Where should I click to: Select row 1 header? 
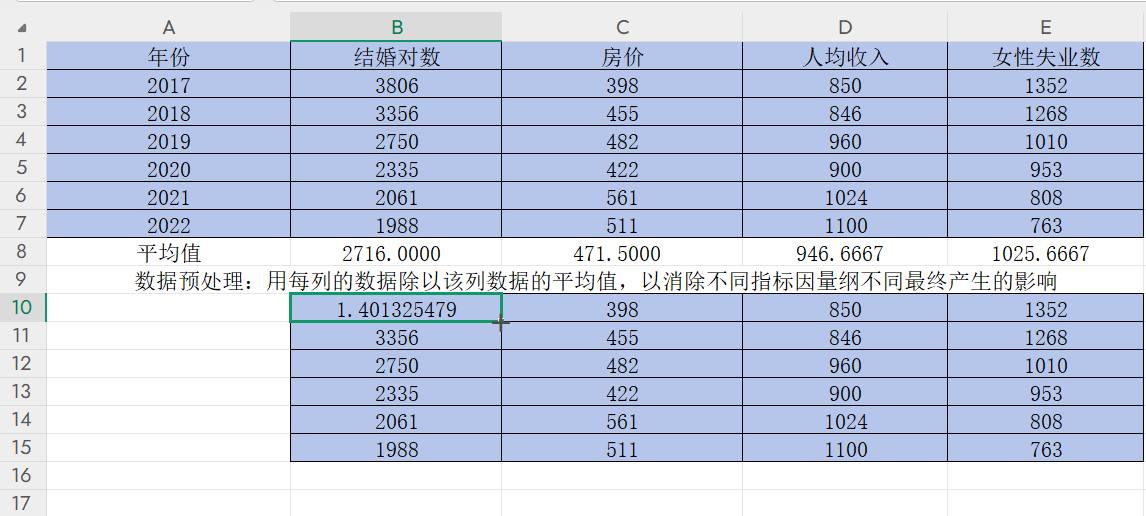23,56
